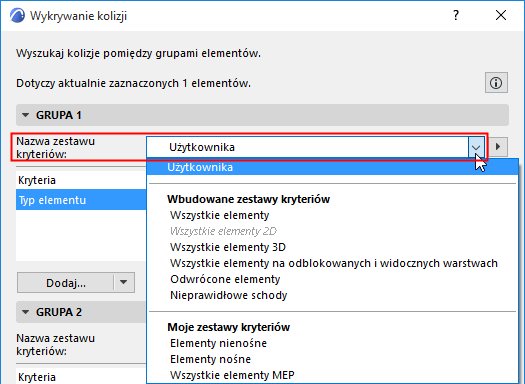Click the right-arrow flyout beside criteria dropdown

pyautogui.click(x=498, y=147)
